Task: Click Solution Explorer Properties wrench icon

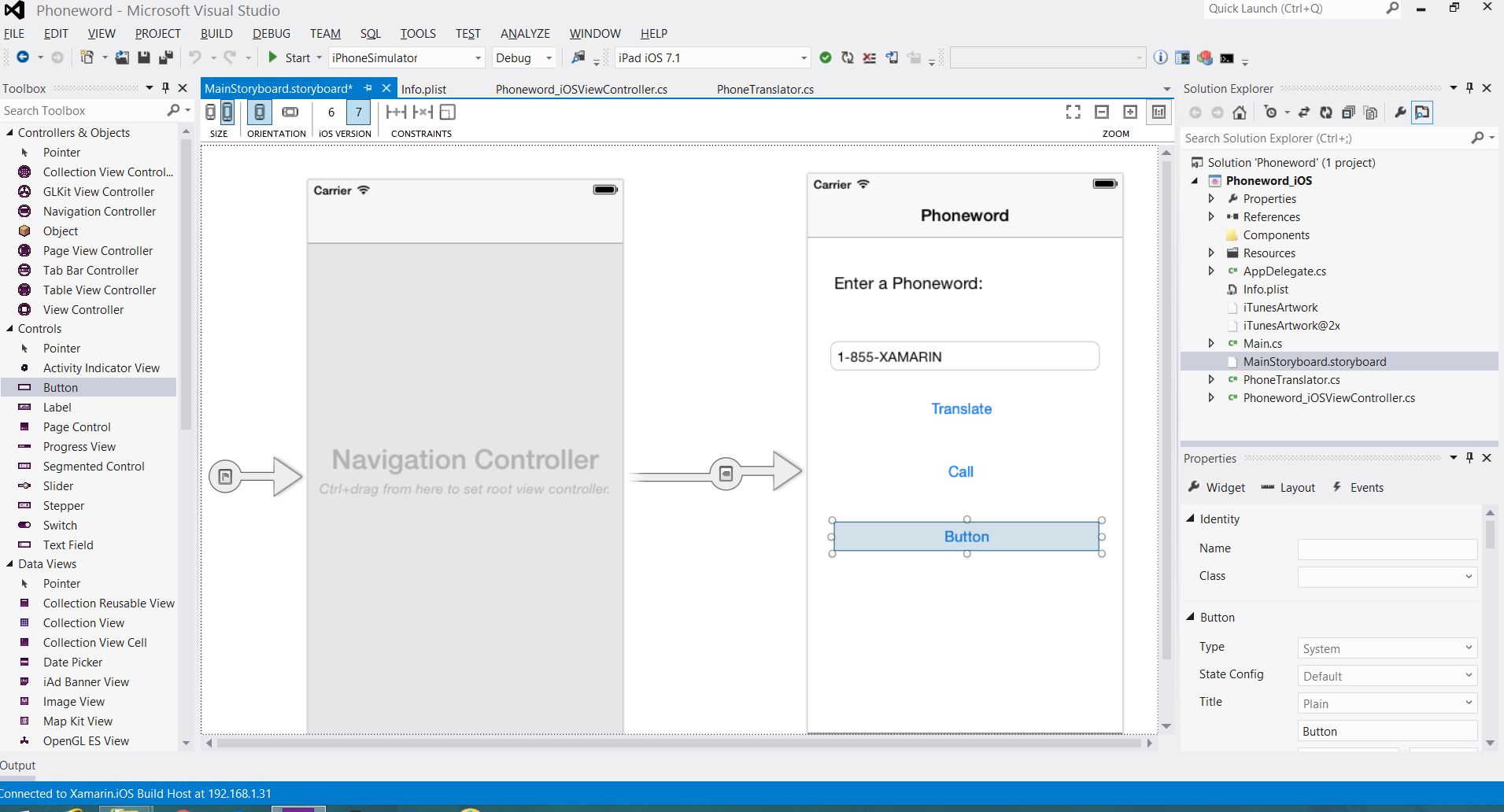Action: [1400, 113]
